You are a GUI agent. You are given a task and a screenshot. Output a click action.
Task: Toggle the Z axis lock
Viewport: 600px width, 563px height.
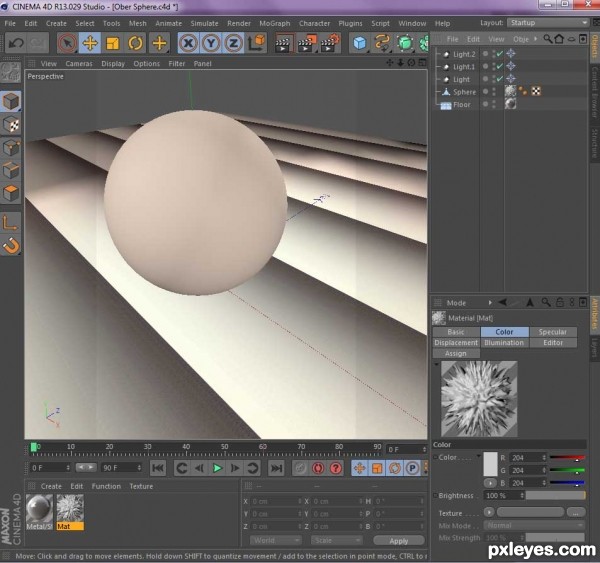point(233,43)
